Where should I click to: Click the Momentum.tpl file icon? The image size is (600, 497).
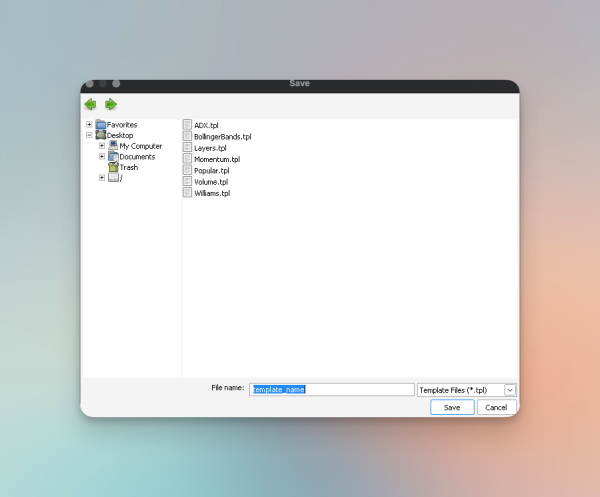[x=187, y=159]
